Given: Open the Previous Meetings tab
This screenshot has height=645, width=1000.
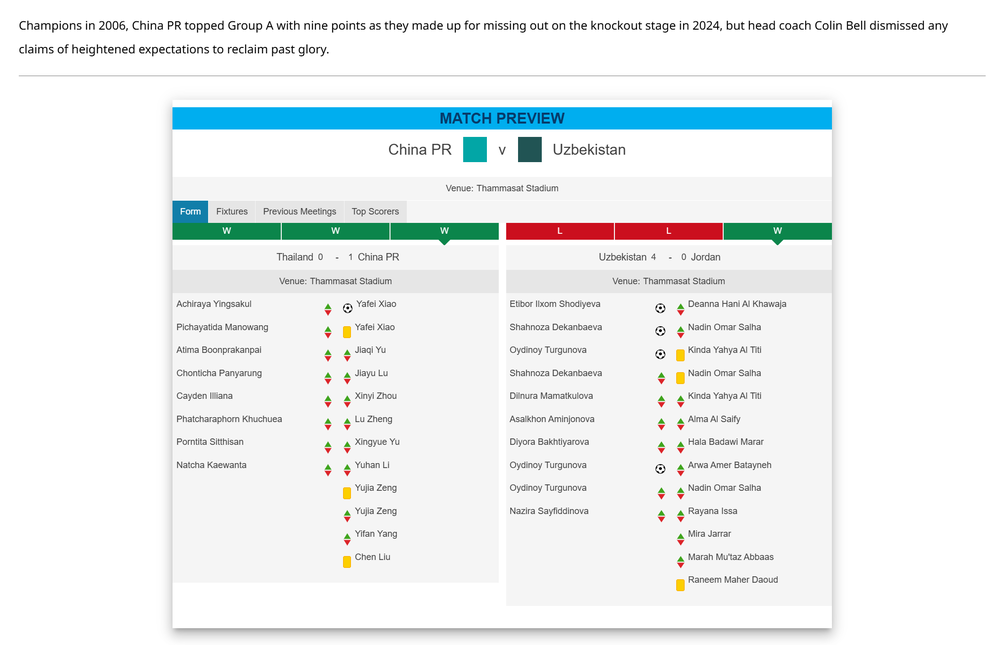Looking at the screenshot, I should tap(299, 211).
